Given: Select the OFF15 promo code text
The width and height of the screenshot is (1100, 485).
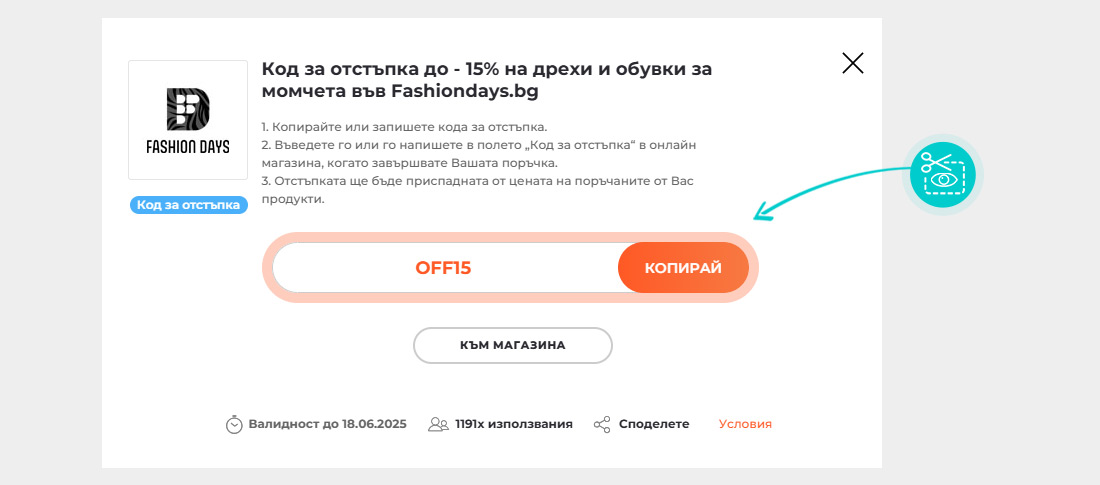Looking at the screenshot, I should point(443,268).
